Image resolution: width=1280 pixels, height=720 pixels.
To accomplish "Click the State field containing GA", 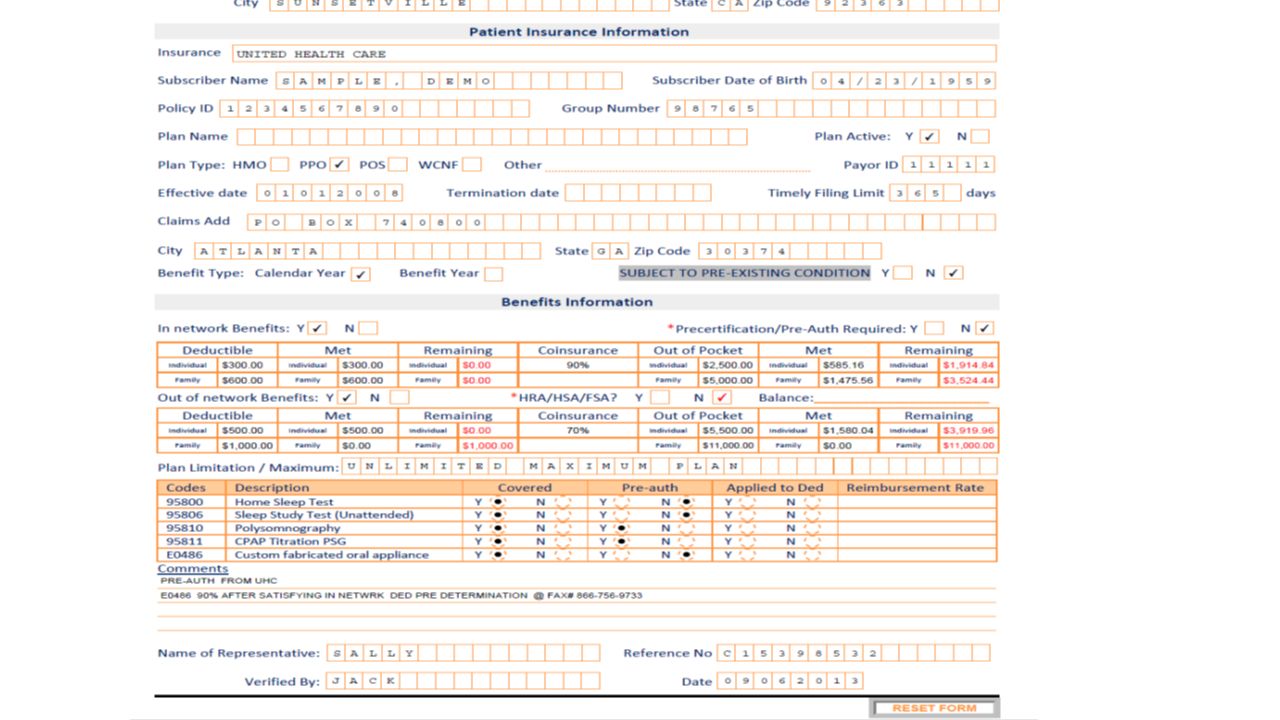I will tap(610, 251).
